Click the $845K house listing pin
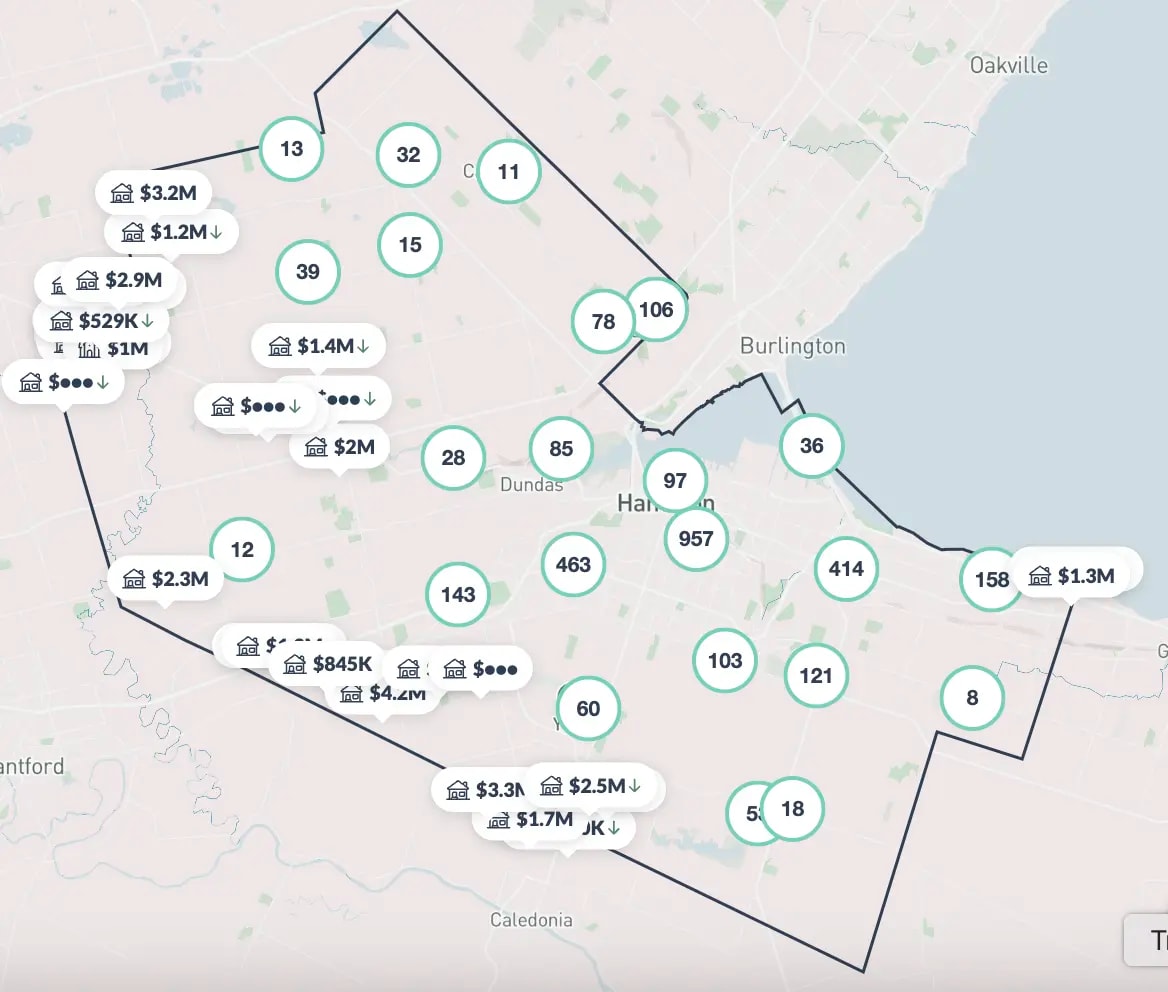Viewport: 1168px width, 992px height. (x=327, y=664)
